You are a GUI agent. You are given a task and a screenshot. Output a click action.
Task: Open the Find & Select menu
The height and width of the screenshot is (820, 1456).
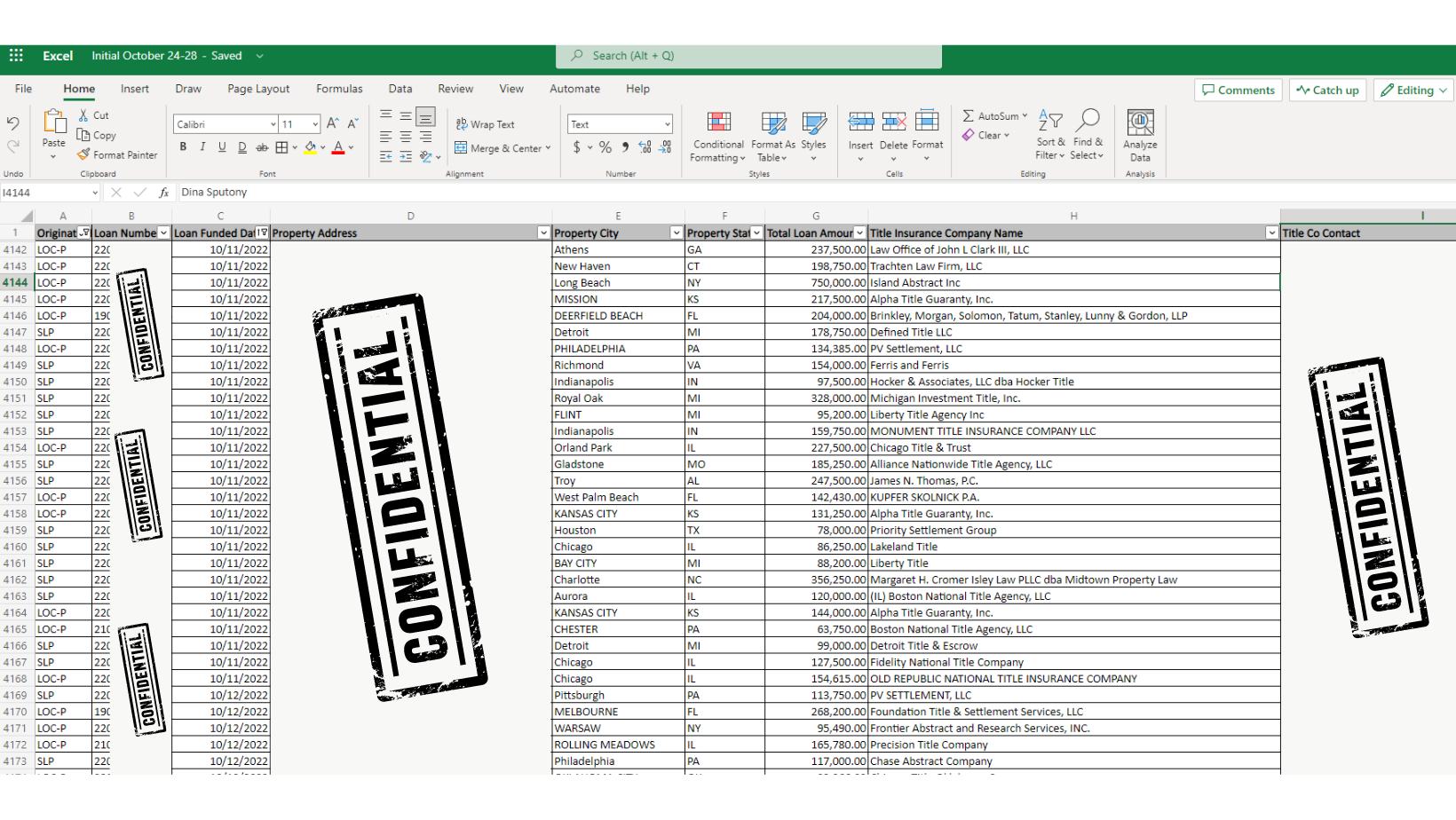tap(1088, 135)
